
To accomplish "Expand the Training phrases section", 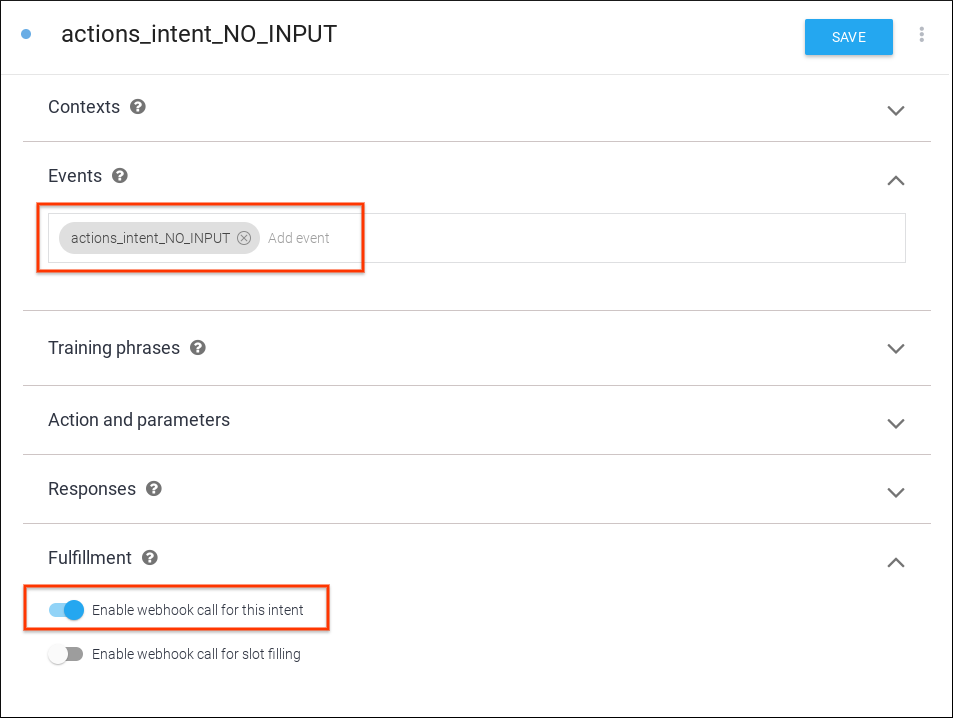I will pyautogui.click(x=895, y=349).
